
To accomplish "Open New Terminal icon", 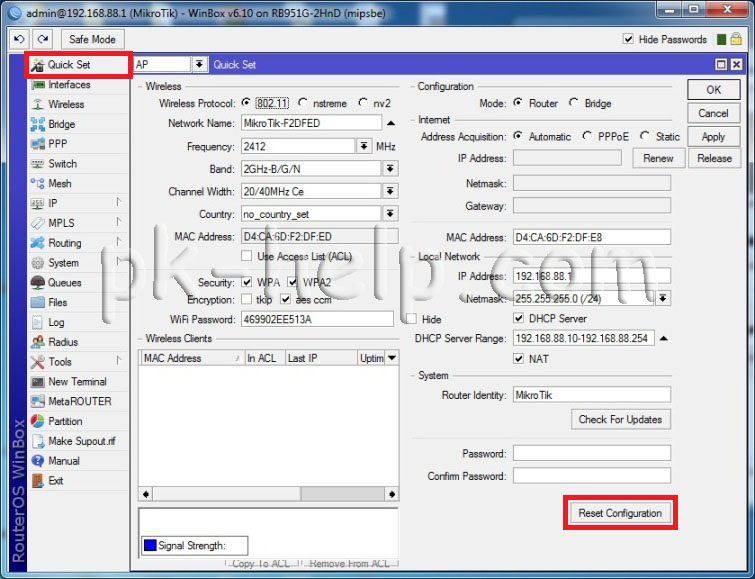I will point(38,382).
